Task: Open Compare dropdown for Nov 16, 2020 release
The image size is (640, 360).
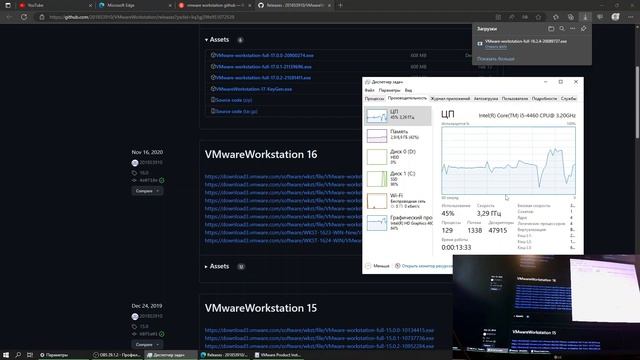Action: 147,191
